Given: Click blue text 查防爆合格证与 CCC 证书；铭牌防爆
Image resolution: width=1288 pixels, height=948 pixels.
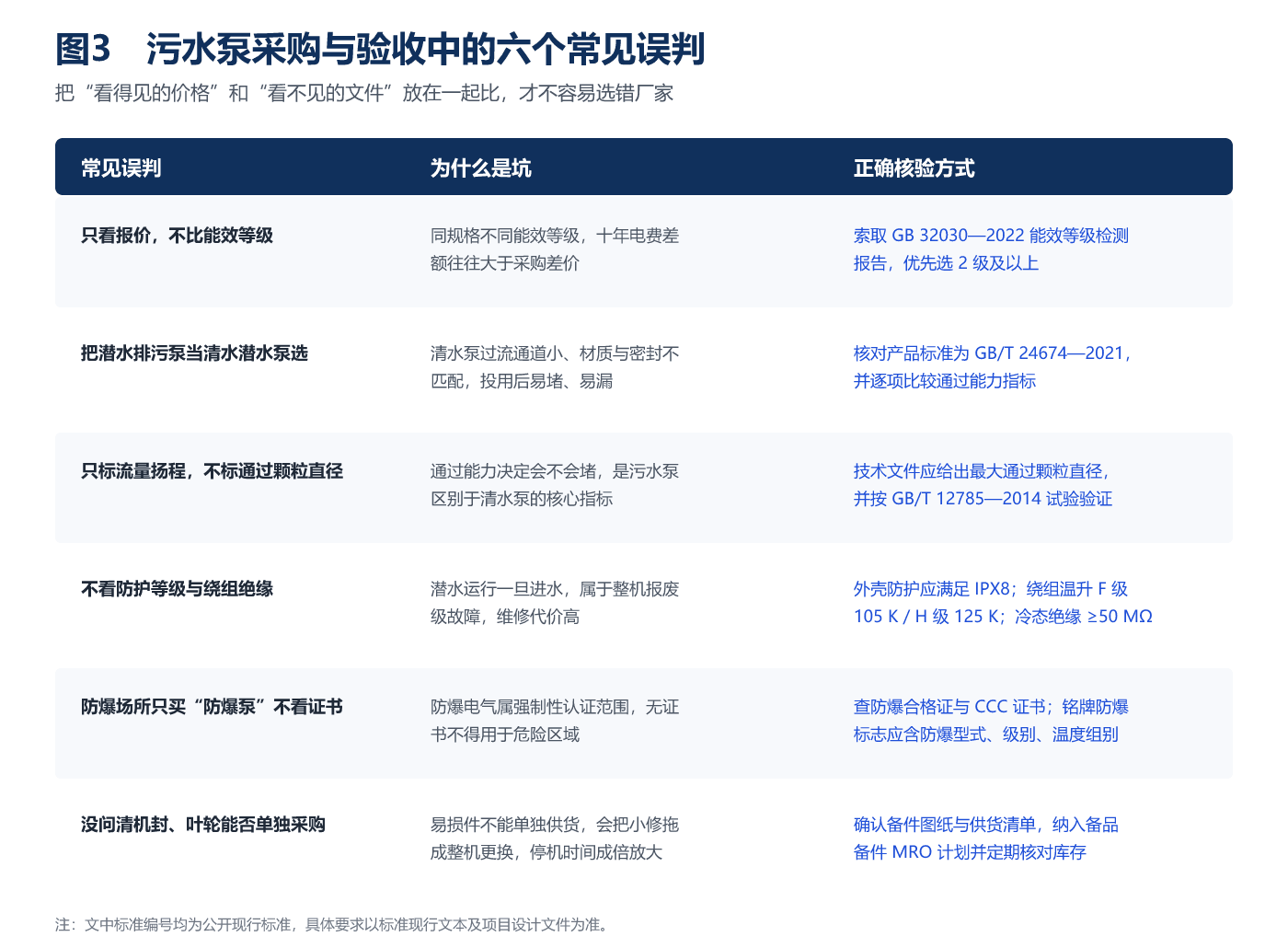Looking at the screenshot, I should (992, 707).
